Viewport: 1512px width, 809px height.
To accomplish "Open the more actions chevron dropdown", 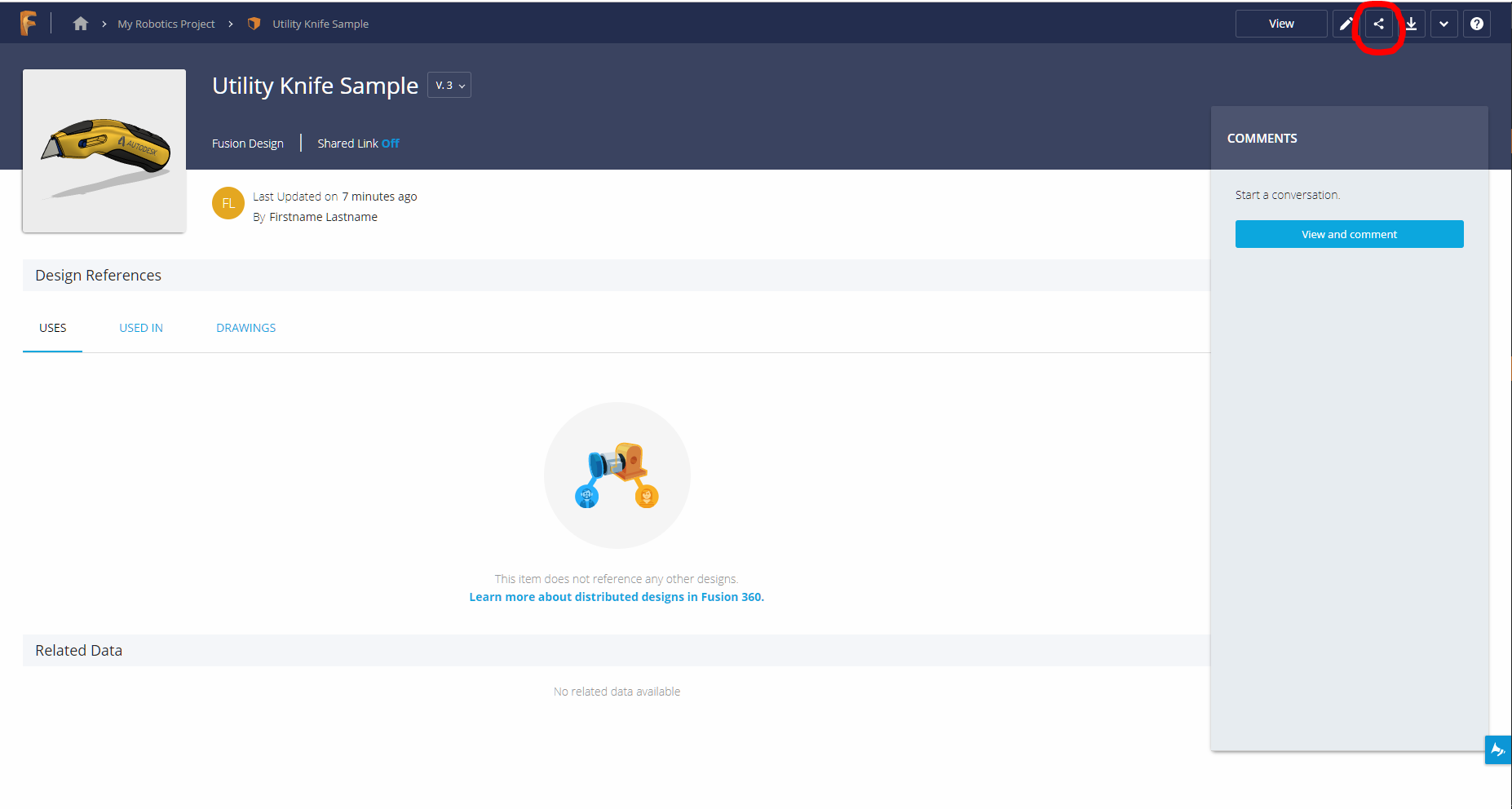I will (1443, 24).
